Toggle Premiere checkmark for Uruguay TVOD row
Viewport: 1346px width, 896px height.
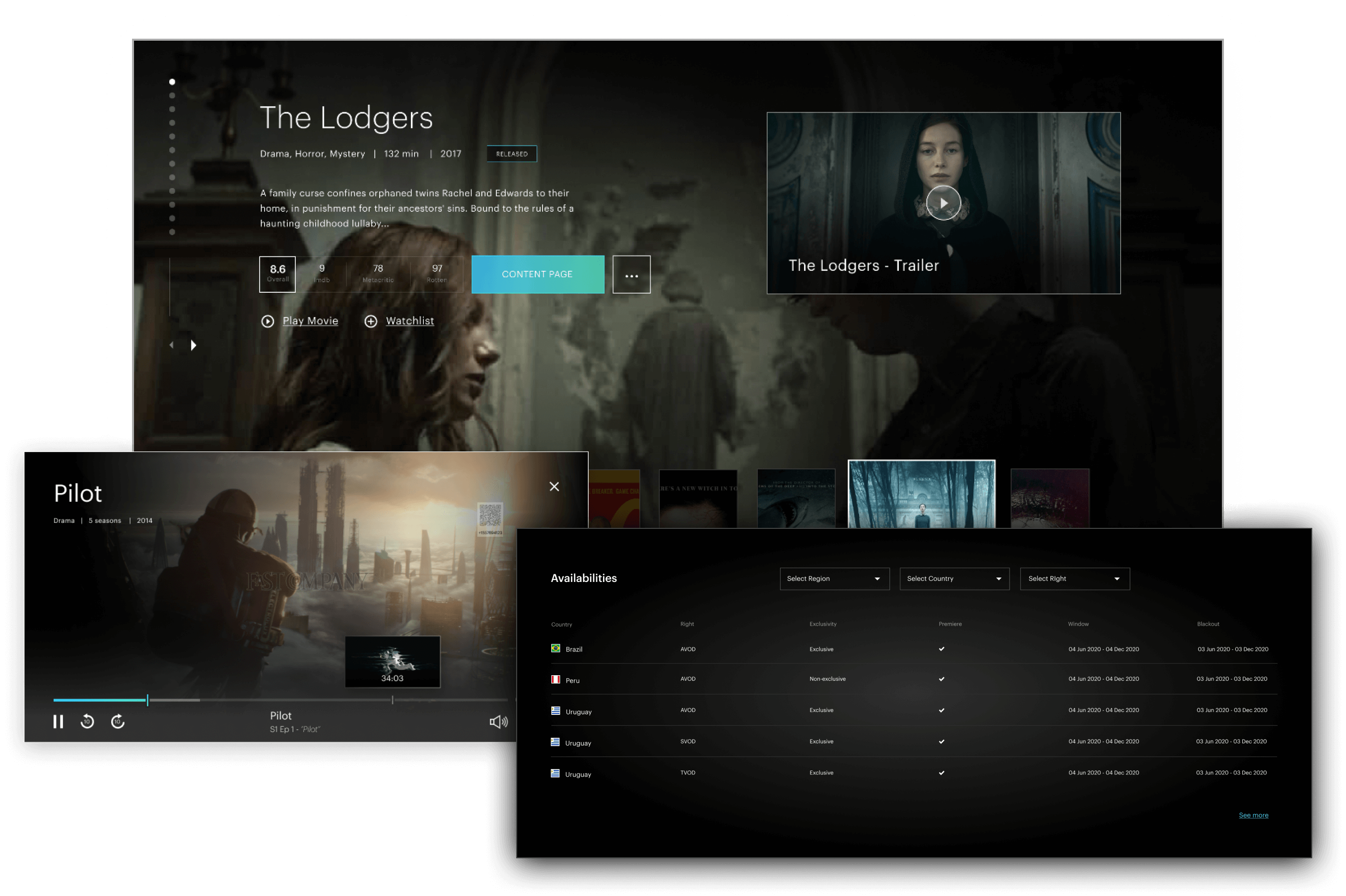click(x=942, y=773)
